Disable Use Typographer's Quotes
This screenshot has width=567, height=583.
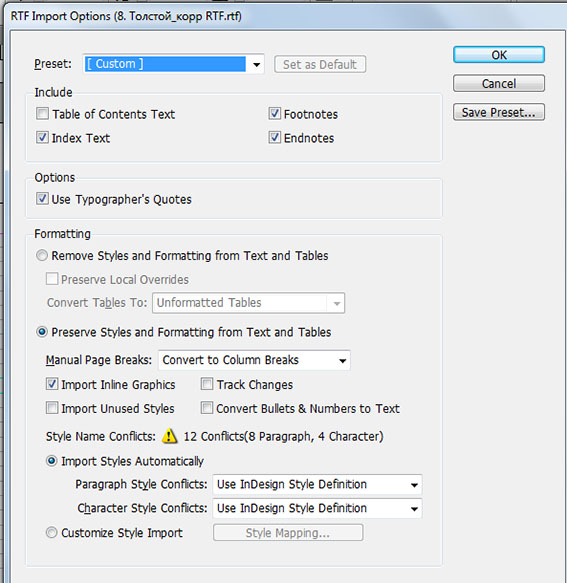click(x=42, y=199)
